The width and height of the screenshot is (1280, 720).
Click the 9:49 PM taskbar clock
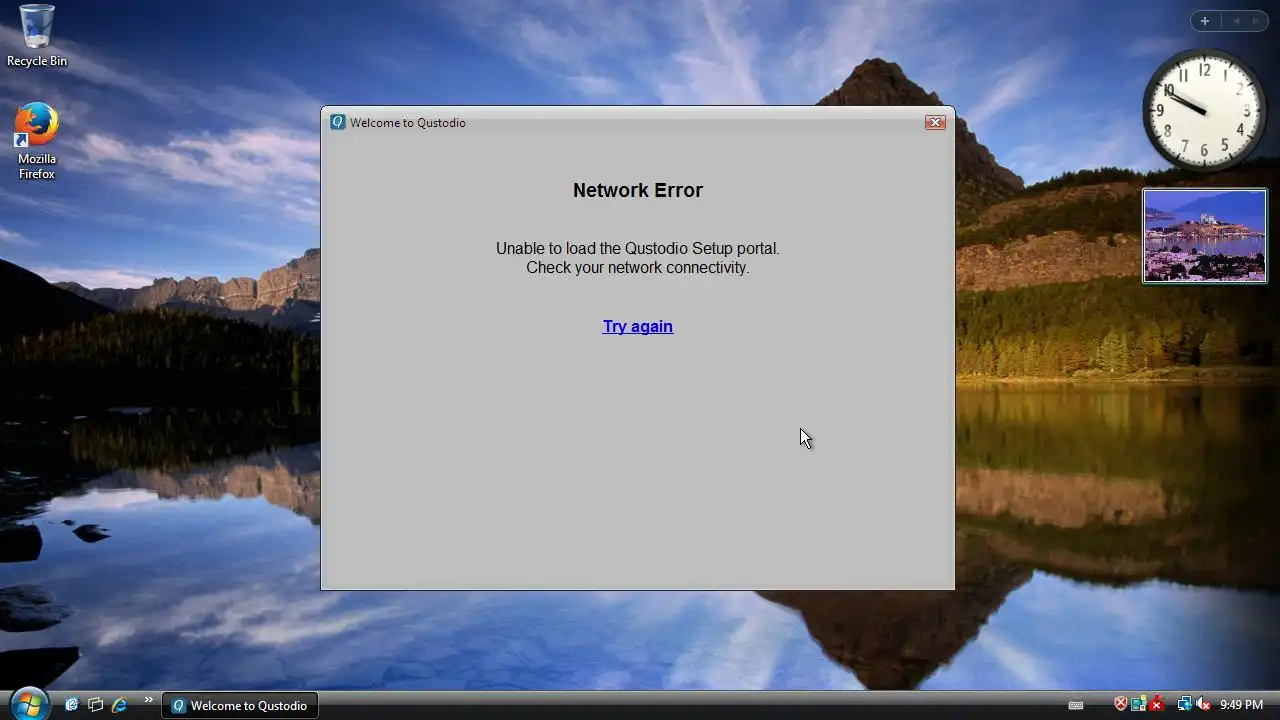coord(1241,705)
